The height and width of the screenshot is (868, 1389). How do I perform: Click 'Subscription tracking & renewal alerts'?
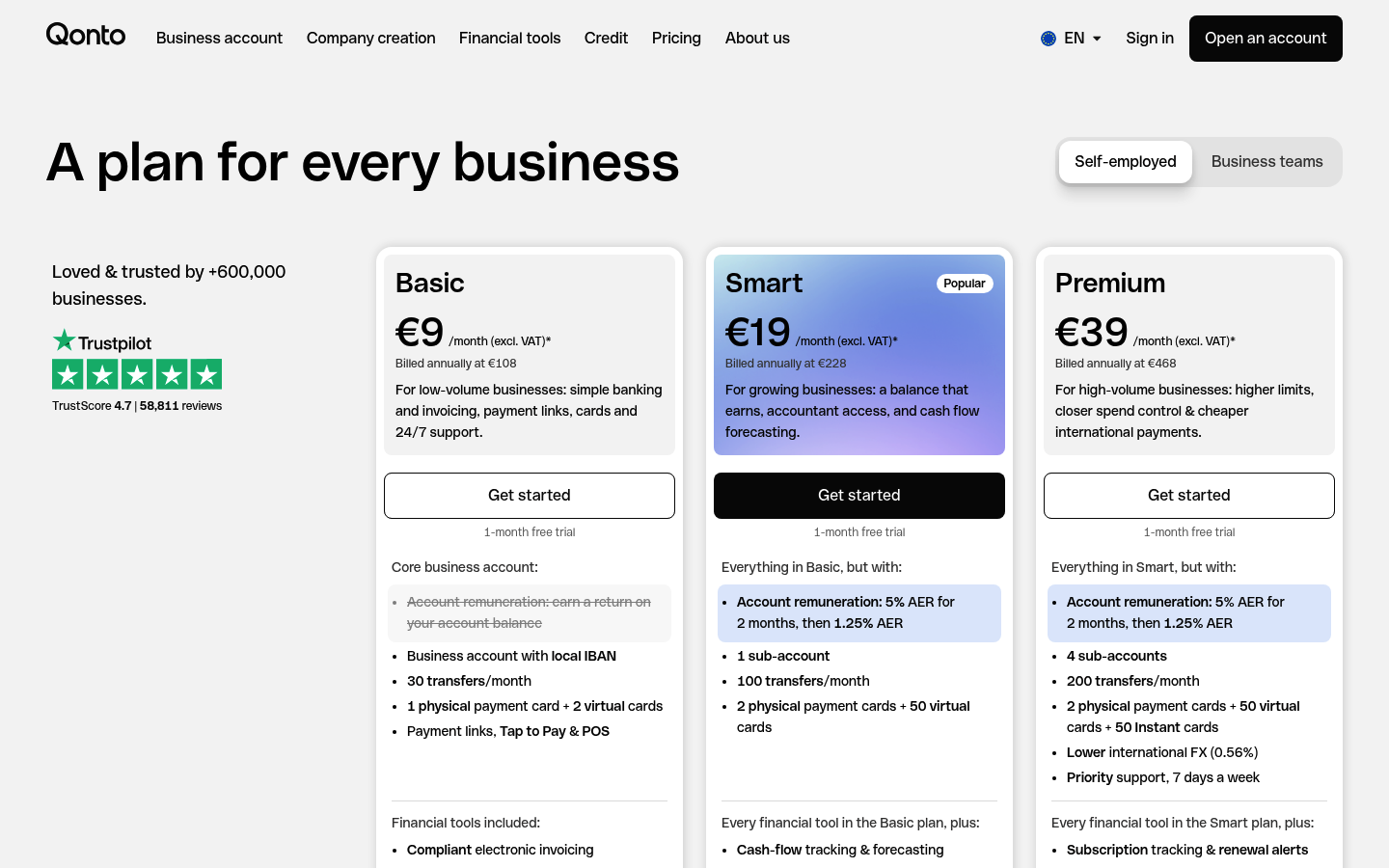coord(1187,850)
